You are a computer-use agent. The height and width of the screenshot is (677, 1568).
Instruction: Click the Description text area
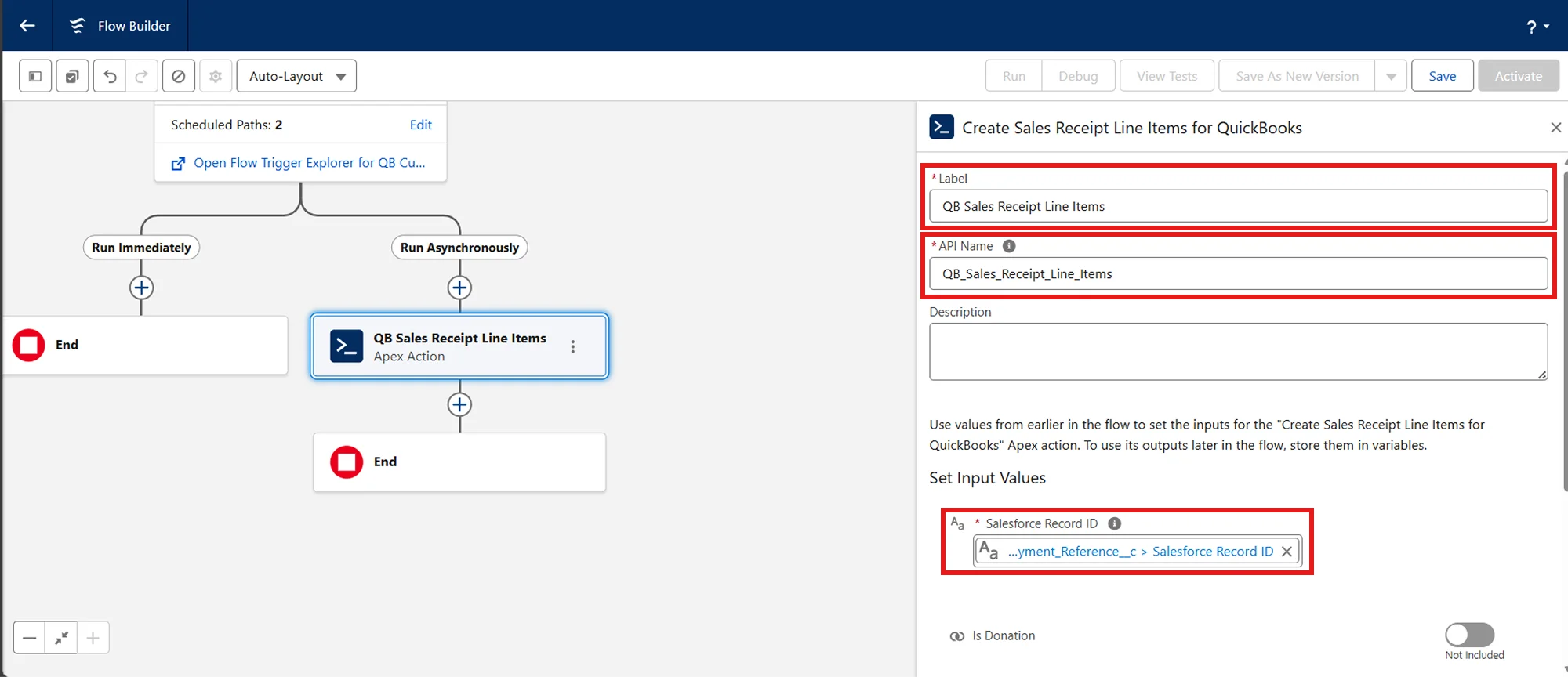coord(1239,352)
